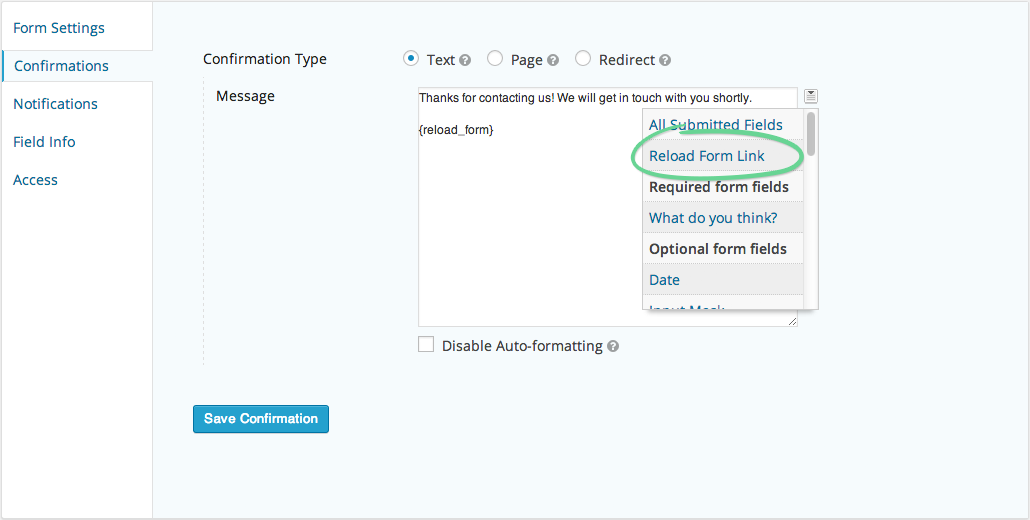Select the Redirect confirmation type
Image resolution: width=1030 pixels, height=520 pixels.
pos(583,58)
